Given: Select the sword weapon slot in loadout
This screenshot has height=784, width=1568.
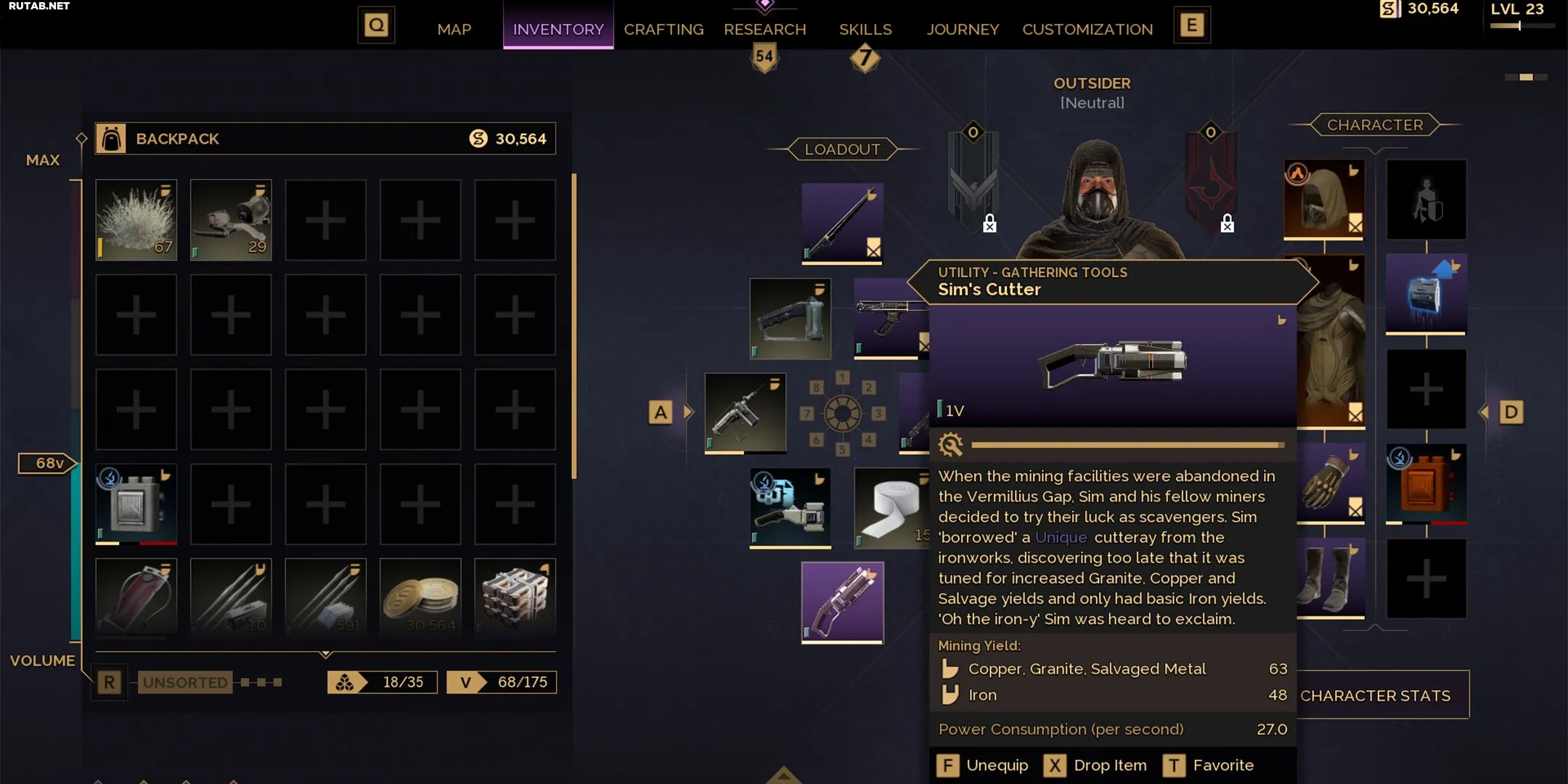Looking at the screenshot, I should pyautogui.click(x=842, y=224).
